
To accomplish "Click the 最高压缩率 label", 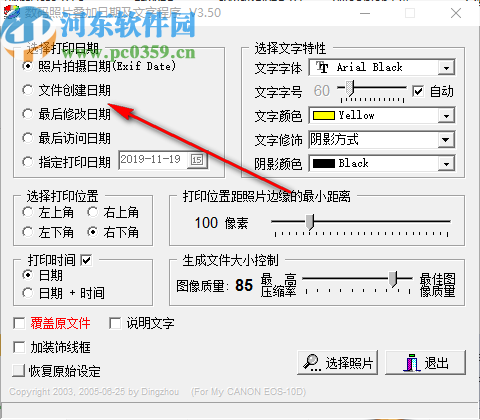I will point(279,285).
